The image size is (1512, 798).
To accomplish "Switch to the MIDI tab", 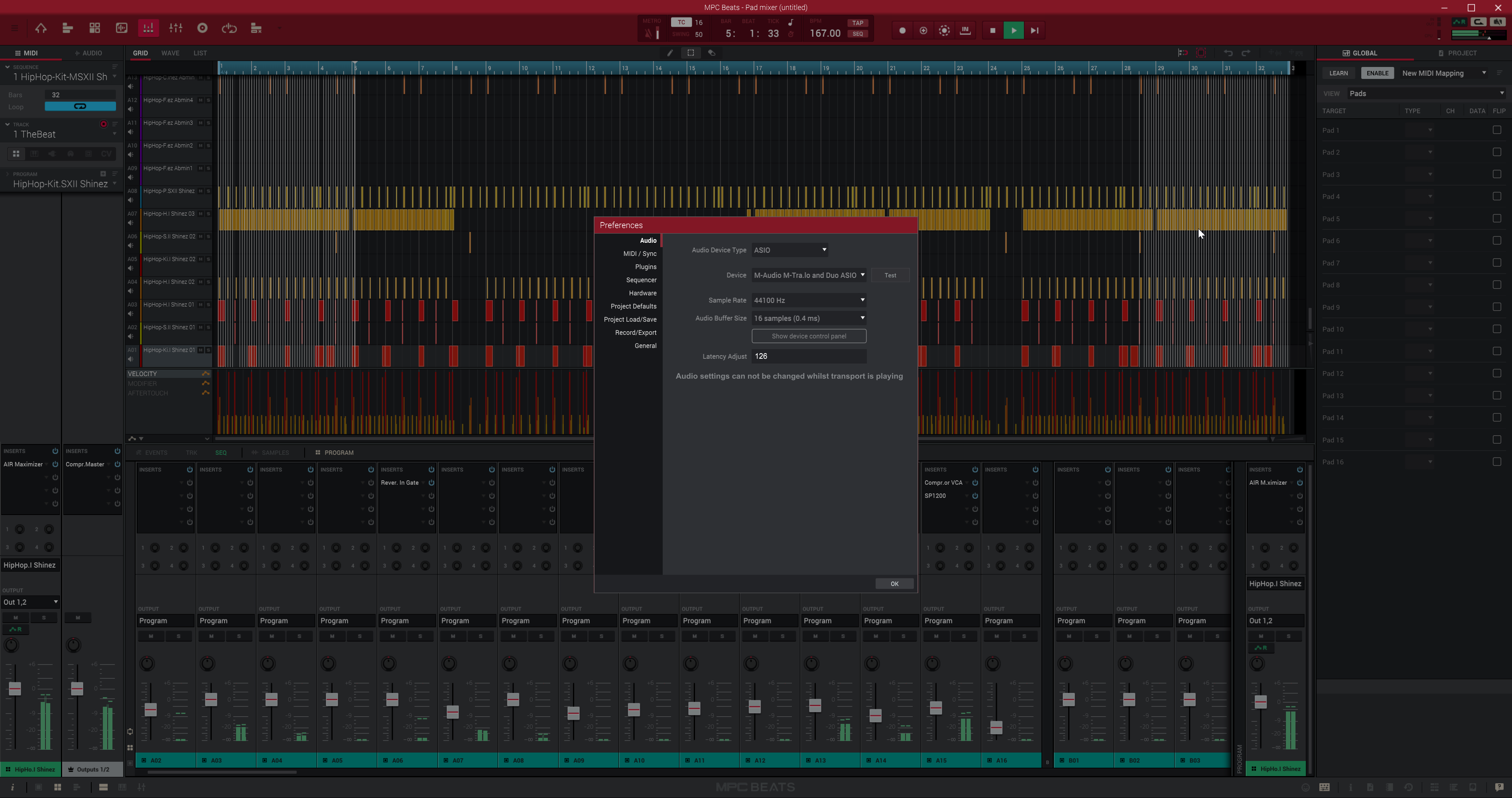I will (x=27, y=53).
